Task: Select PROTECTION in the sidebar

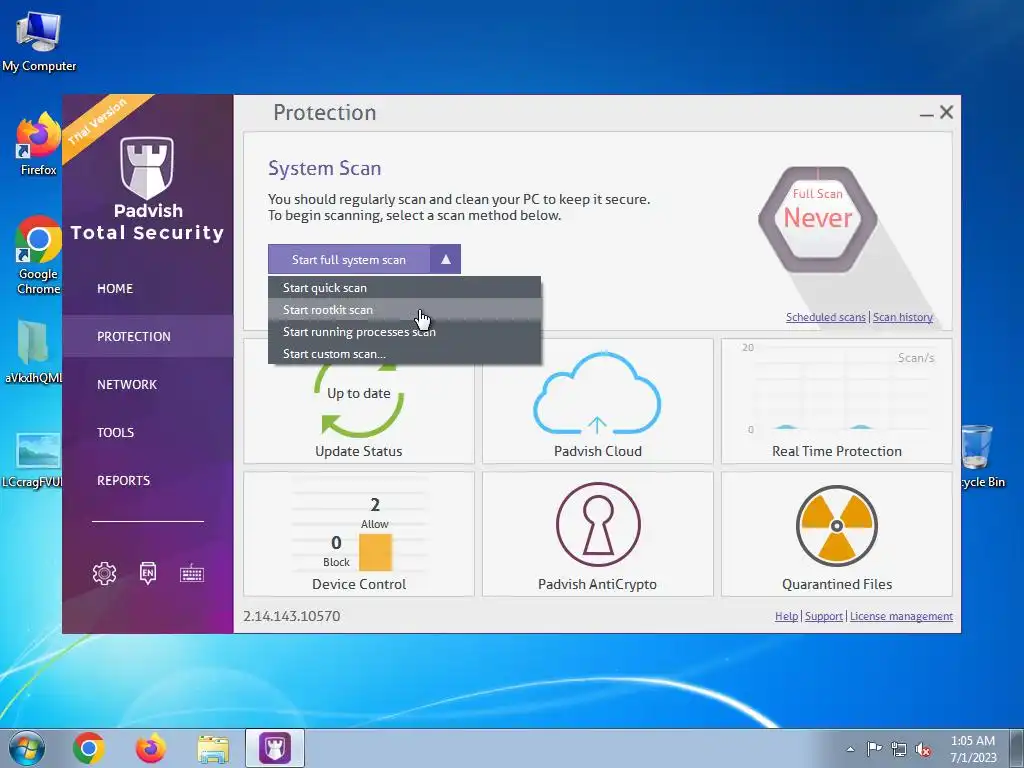Action: pyautogui.click(x=148, y=336)
